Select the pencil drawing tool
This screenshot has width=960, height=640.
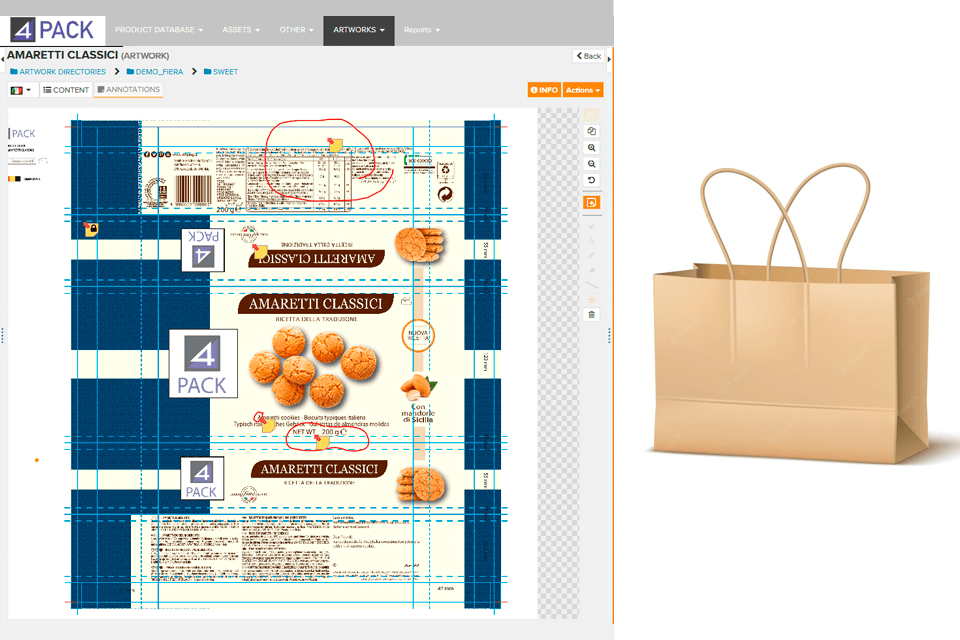pos(591,255)
